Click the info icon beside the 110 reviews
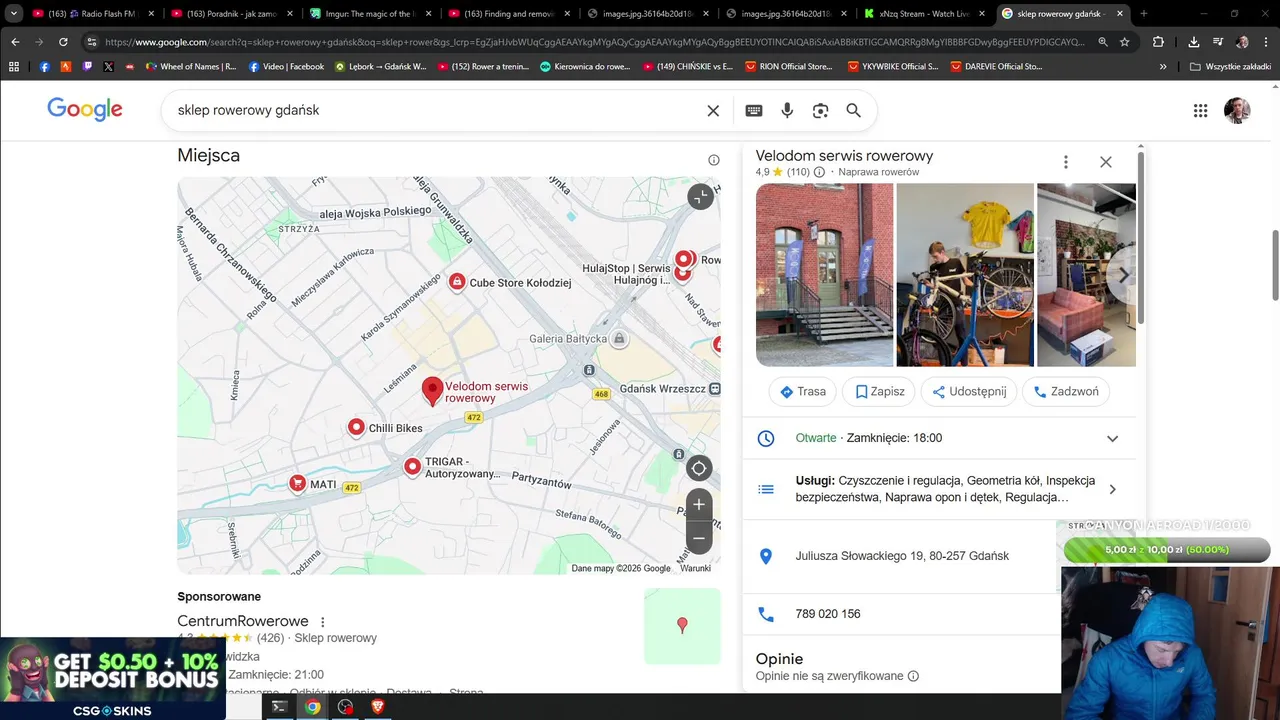Screen dimensions: 1280x720 point(819,172)
